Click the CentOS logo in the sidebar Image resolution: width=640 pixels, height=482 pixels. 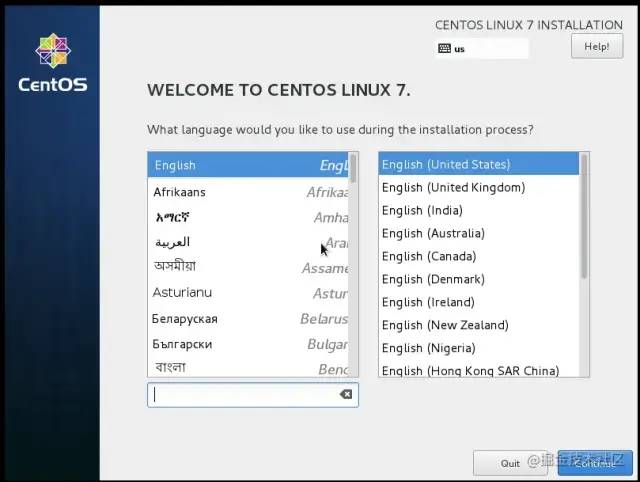tap(53, 62)
